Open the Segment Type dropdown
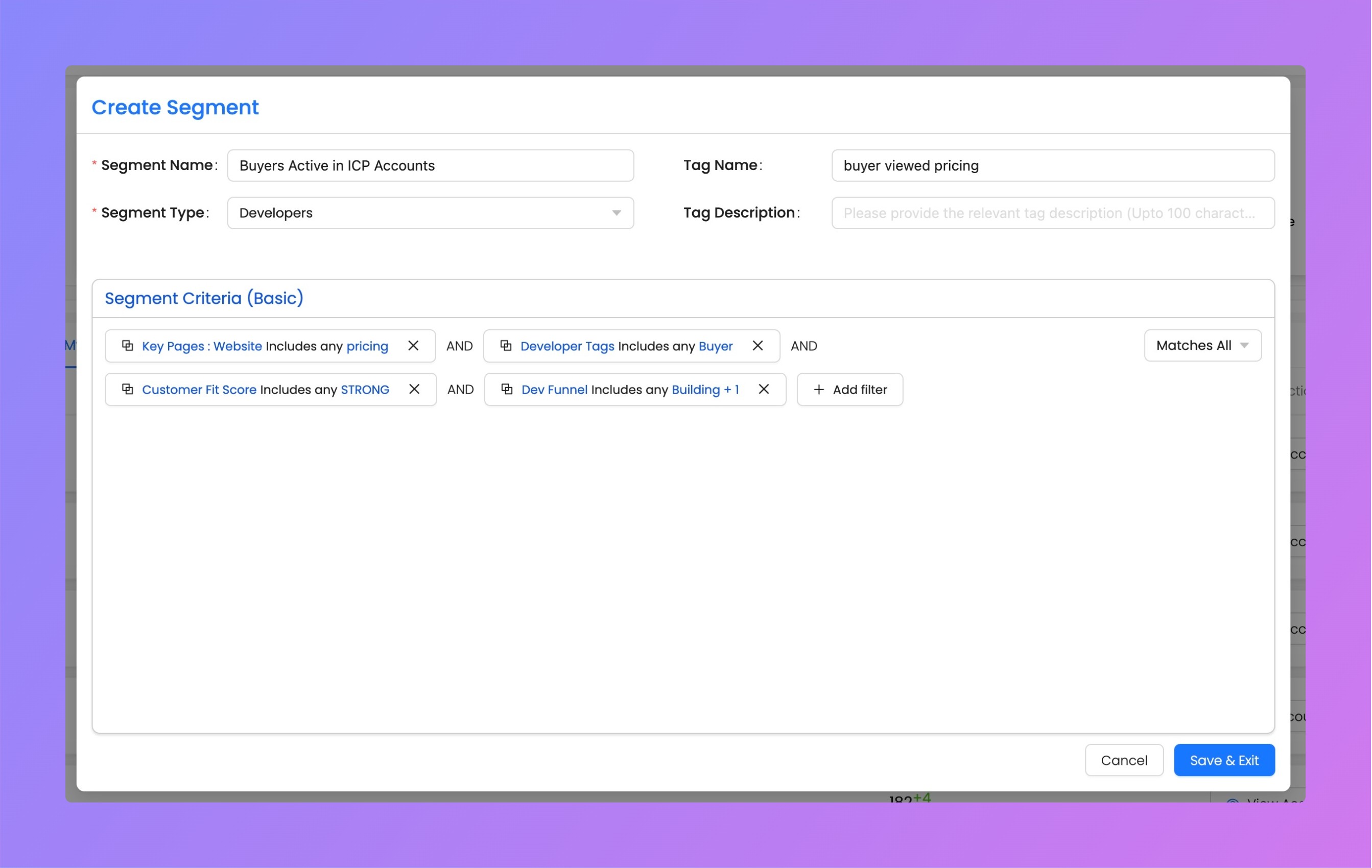 (x=430, y=213)
